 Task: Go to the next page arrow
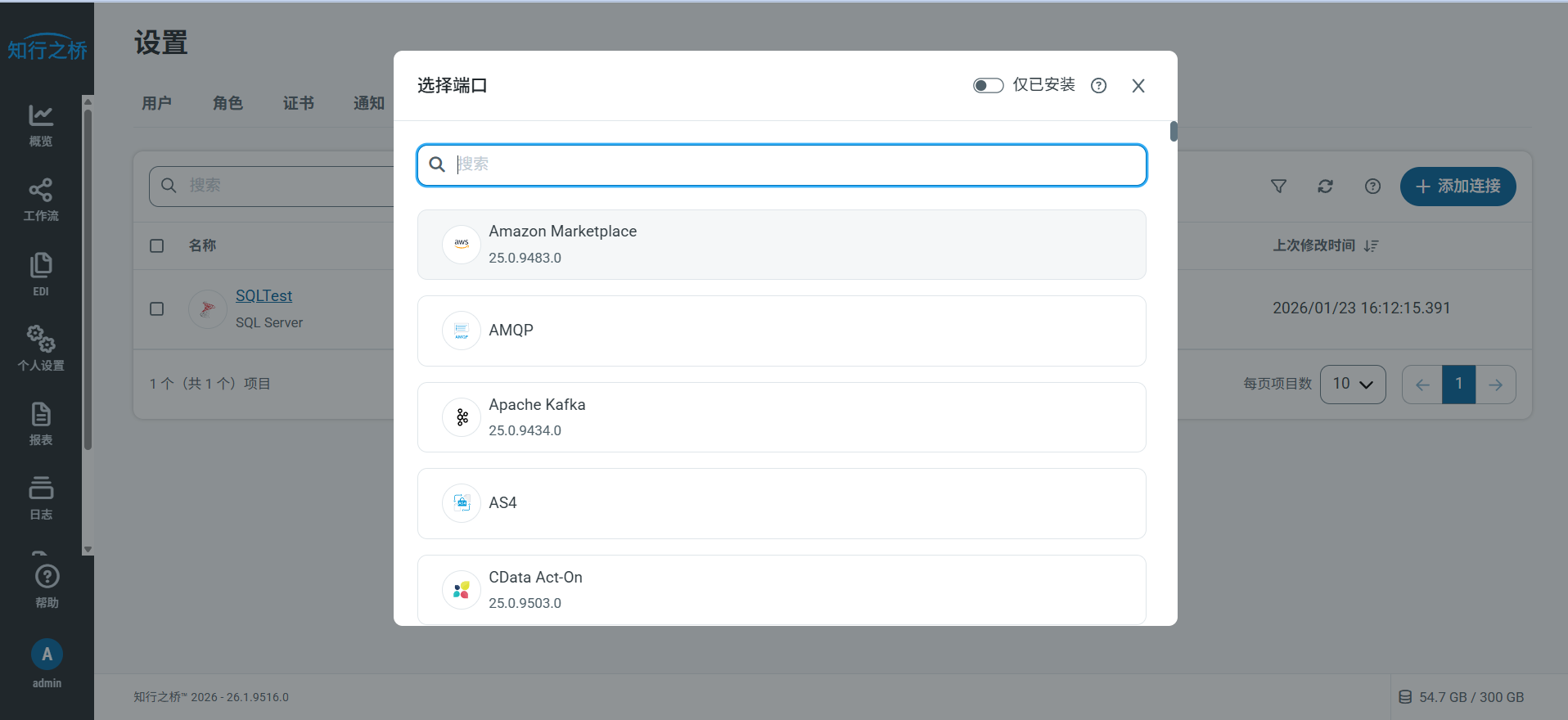tap(1496, 385)
